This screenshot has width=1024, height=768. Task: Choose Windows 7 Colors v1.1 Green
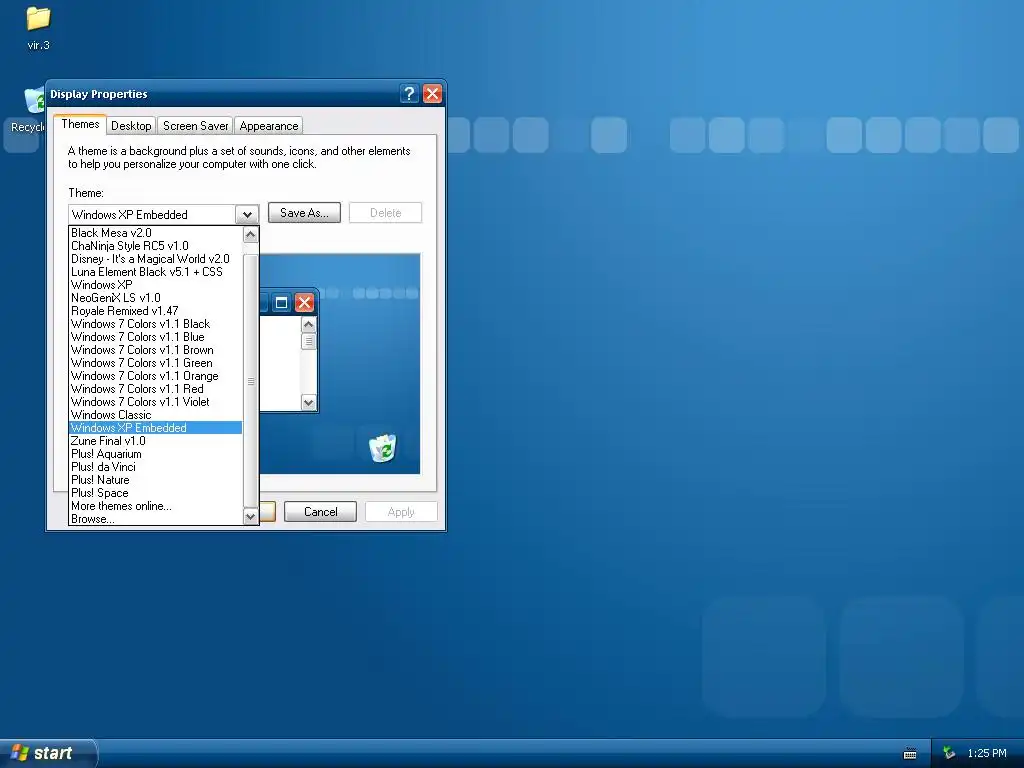155,363
